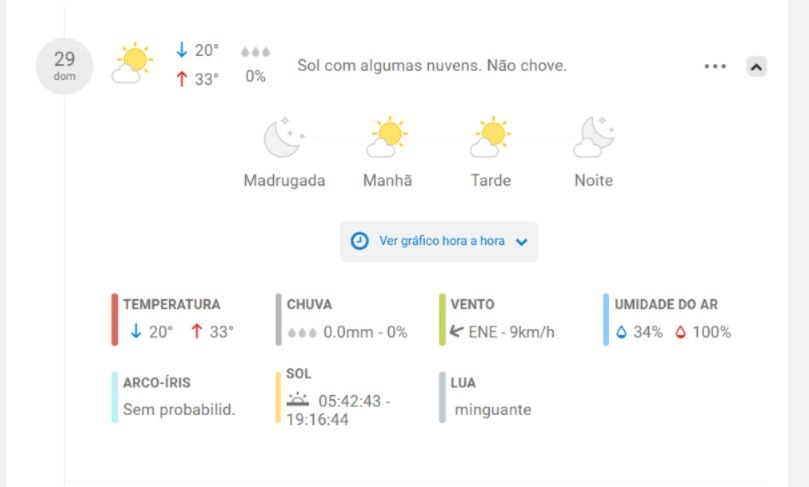Click the sunrise icon under SOL
Image resolution: width=809 pixels, height=487 pixels.
tap(298, 400)
